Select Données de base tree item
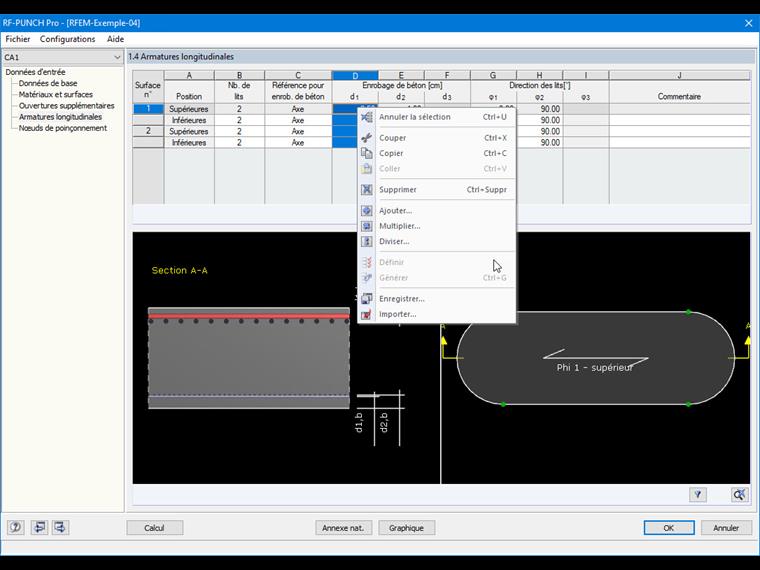 click(48, 83)
